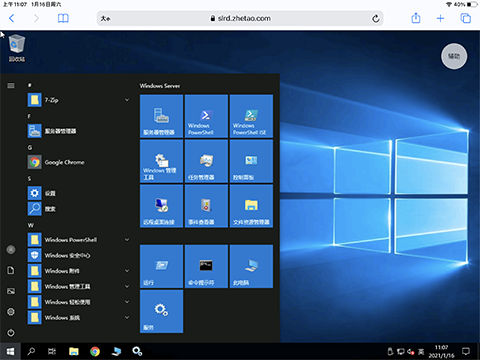This screenshot has width=480, height=360.
Task: Launch the 远程桌面连接 tile
Action: pyautogui.click(x=161, y=206)
